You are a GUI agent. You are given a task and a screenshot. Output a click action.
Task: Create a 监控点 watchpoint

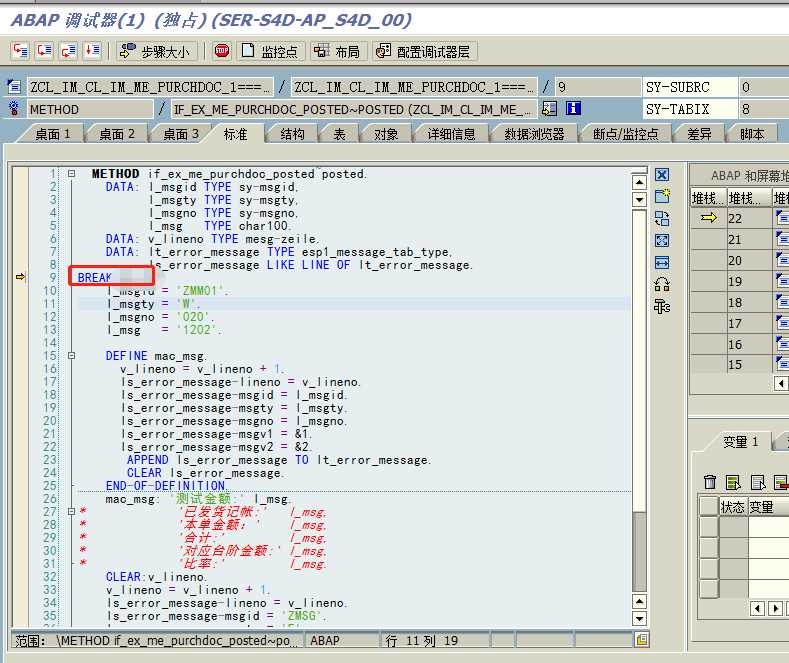(x=270, y=51)
